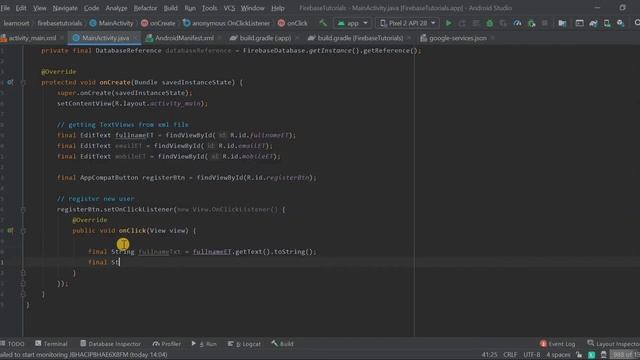The width and height of the screenshot is (640, 360).
Task: Open the Layout Inspector panel
Action: (613, 344)
